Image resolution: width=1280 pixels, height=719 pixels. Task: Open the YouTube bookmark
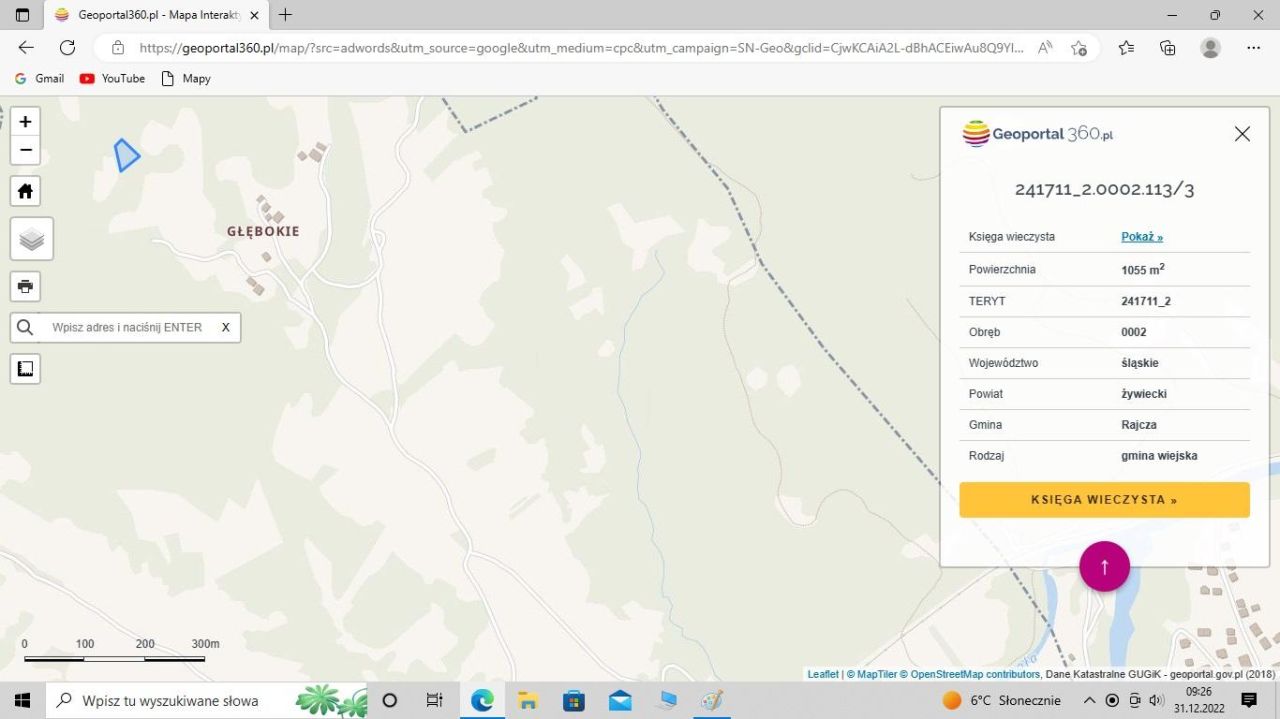pos(113,78)
